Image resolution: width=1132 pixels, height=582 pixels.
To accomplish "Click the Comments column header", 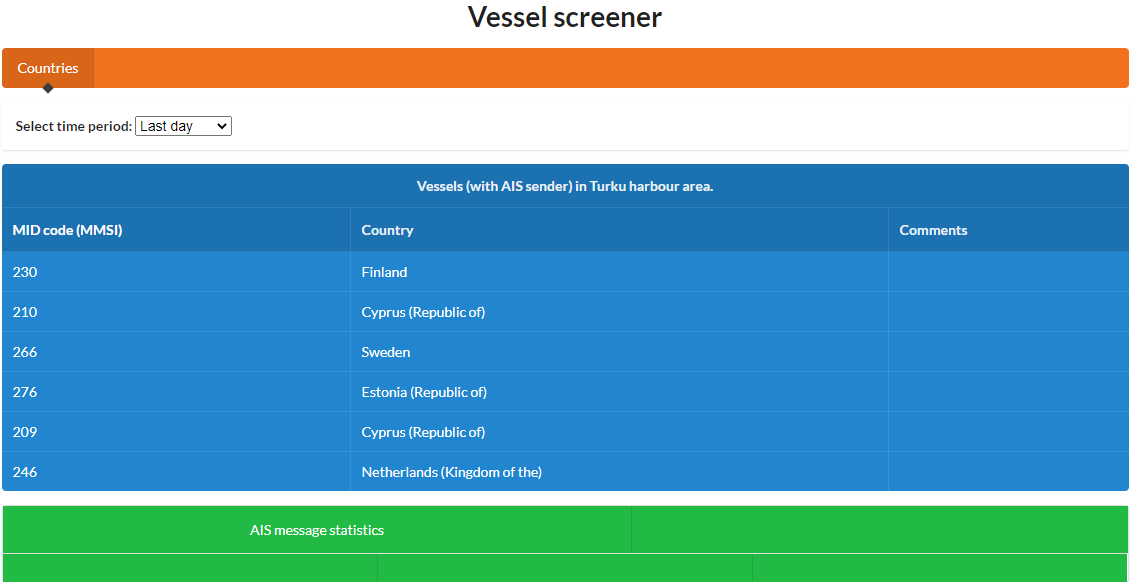I will 933,230.
